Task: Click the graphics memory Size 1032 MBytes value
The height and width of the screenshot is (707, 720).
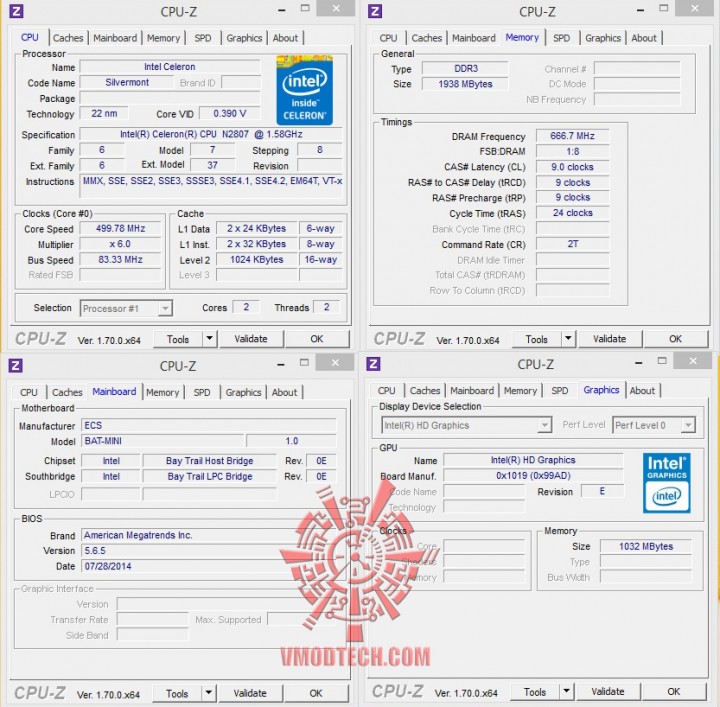Action: [x=646, y=546]
